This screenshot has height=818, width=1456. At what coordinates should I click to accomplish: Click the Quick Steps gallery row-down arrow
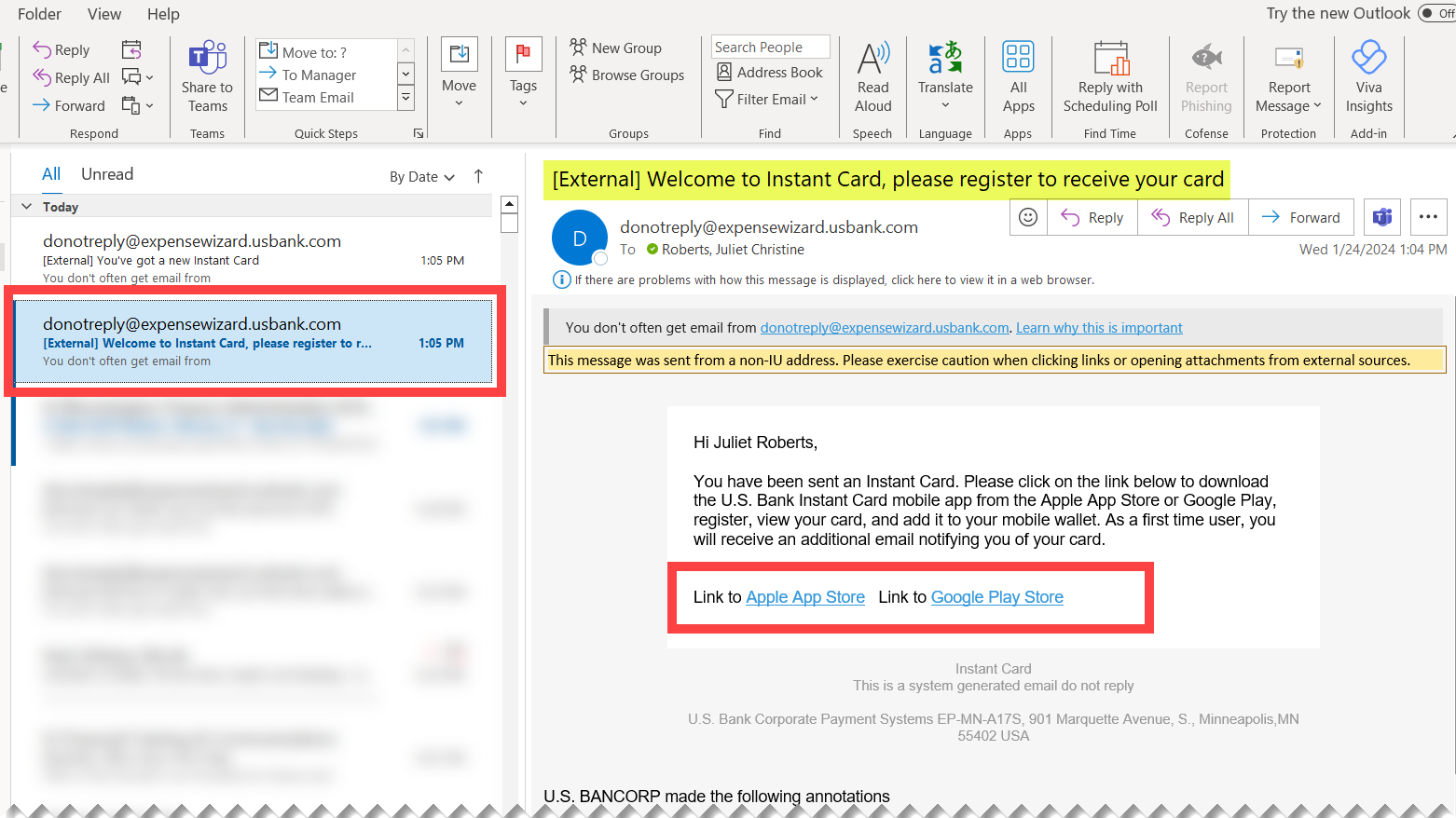point(405,73)
